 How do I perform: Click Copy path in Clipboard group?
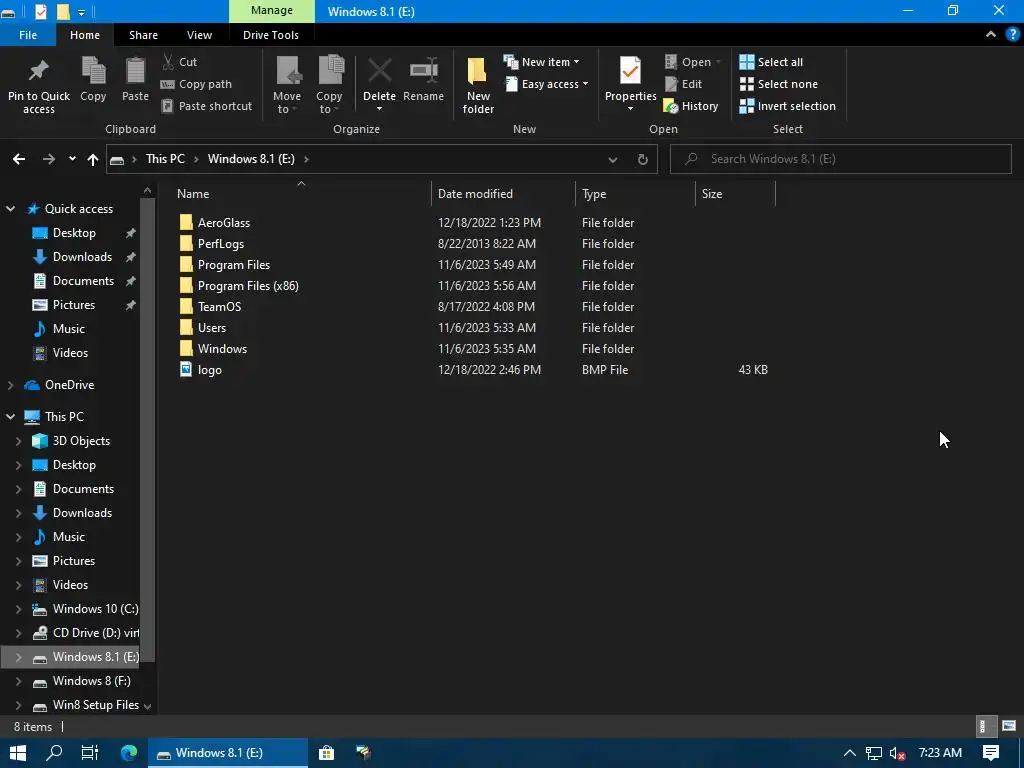pyautogui.click(x=196, y=84)
